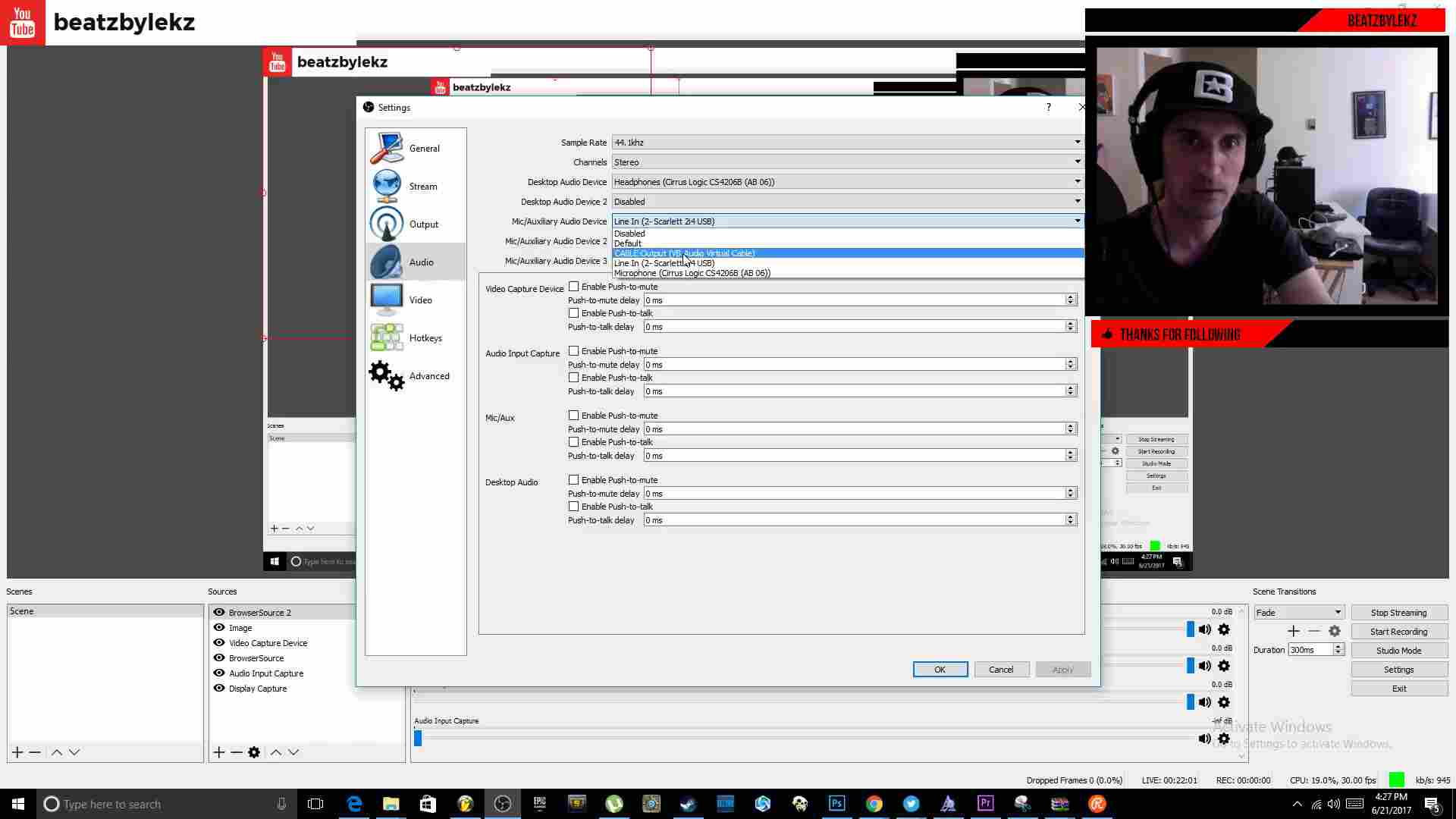Add a new source with plus icon
The width and height of the screenshot is (1456, 819).
tap(219, 752)
